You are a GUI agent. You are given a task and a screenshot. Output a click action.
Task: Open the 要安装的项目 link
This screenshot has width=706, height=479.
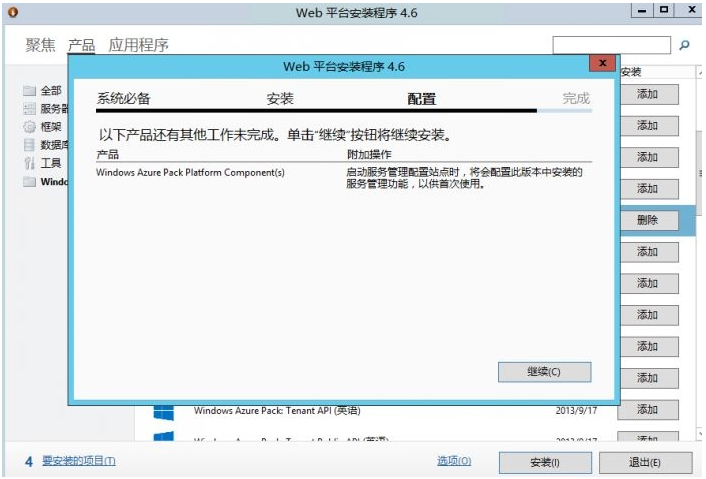pyautogui.click(x=79, y=461)
